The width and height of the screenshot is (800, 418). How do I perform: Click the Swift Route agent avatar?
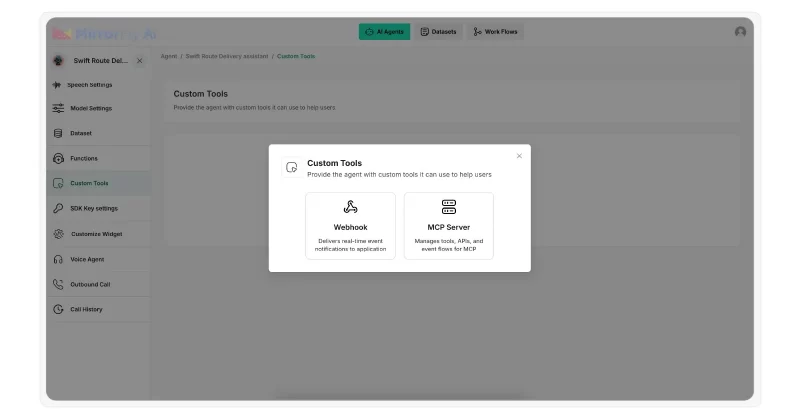58,61
